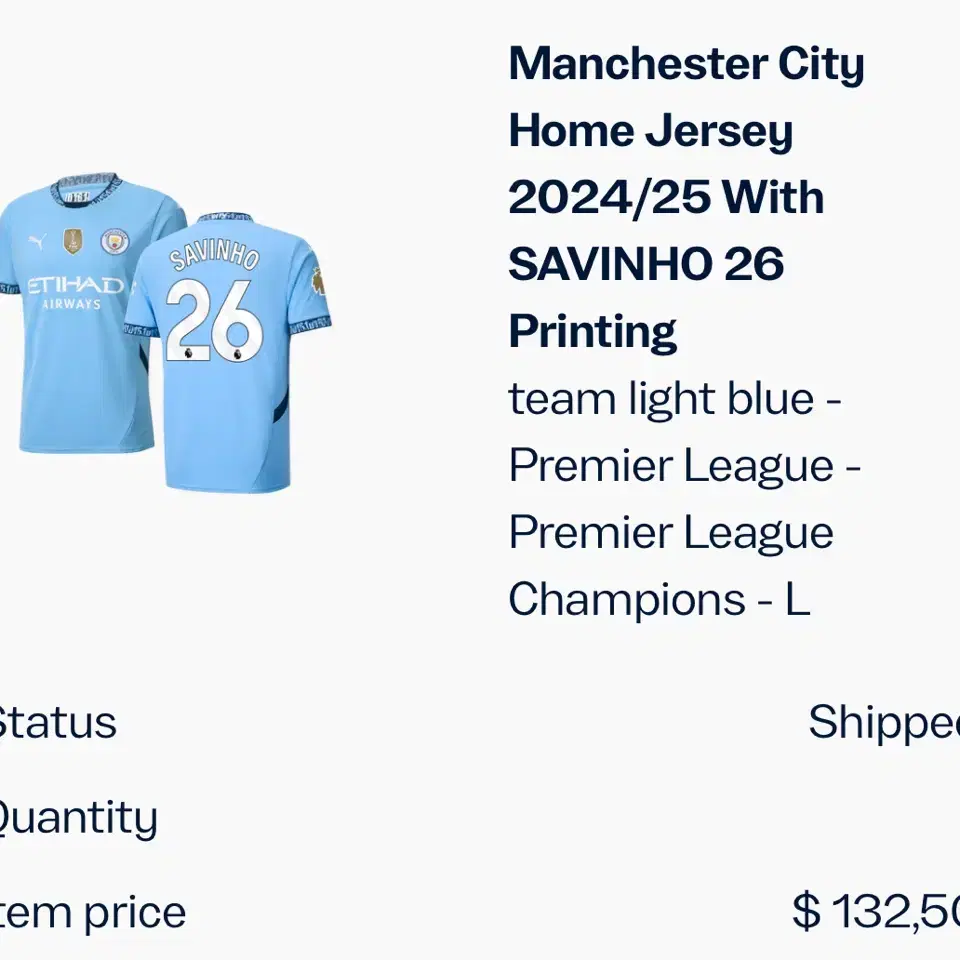This screenshot has height=960, width=960.
Task: Click the Quantity row label
Action: click(x=77, y=818)
